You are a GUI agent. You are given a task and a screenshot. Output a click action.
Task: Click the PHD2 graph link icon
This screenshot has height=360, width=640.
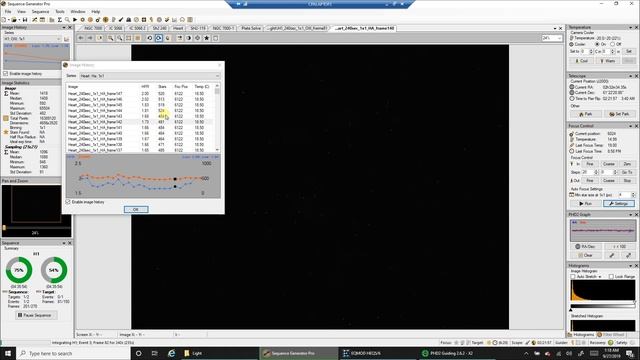(x=628, y=255)
